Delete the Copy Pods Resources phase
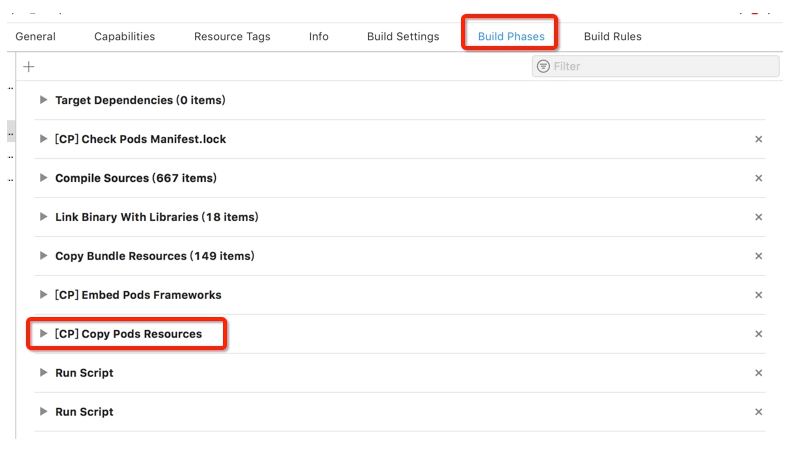 (x=759, y=334)
